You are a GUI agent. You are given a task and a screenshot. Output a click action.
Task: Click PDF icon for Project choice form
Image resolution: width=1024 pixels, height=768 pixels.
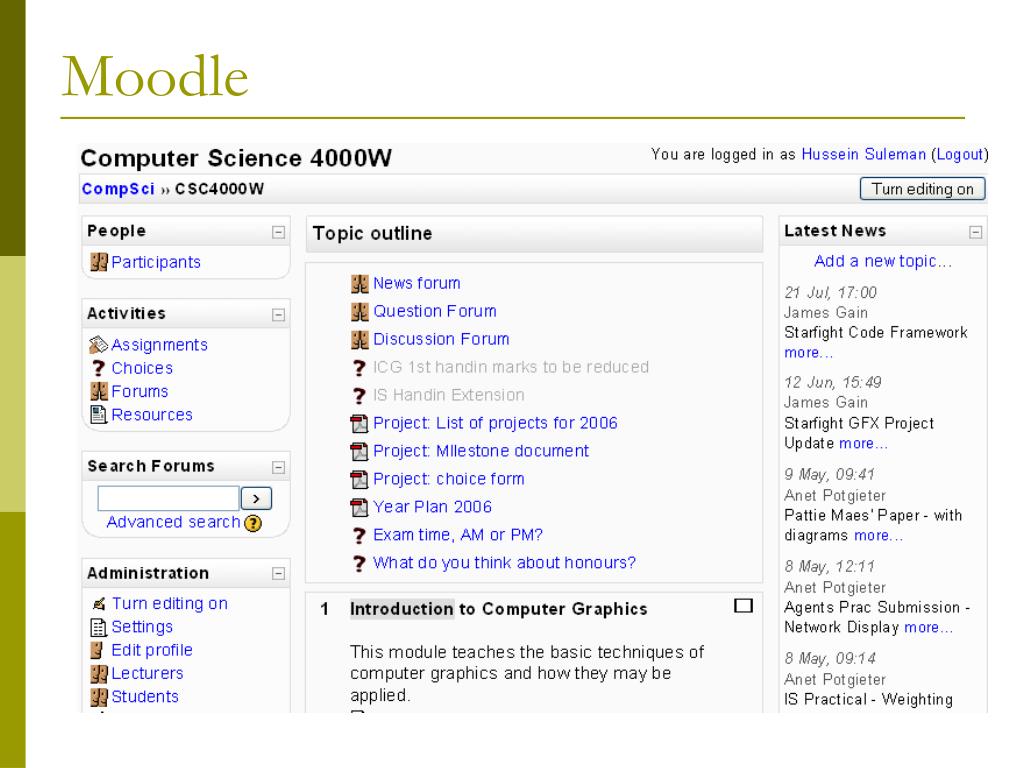359,479
